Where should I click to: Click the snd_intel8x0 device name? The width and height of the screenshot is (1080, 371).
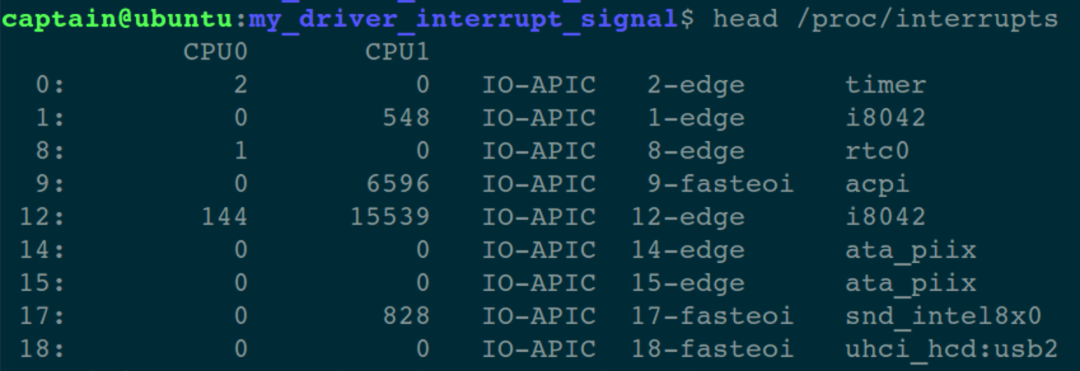click(x=943, y=317)
